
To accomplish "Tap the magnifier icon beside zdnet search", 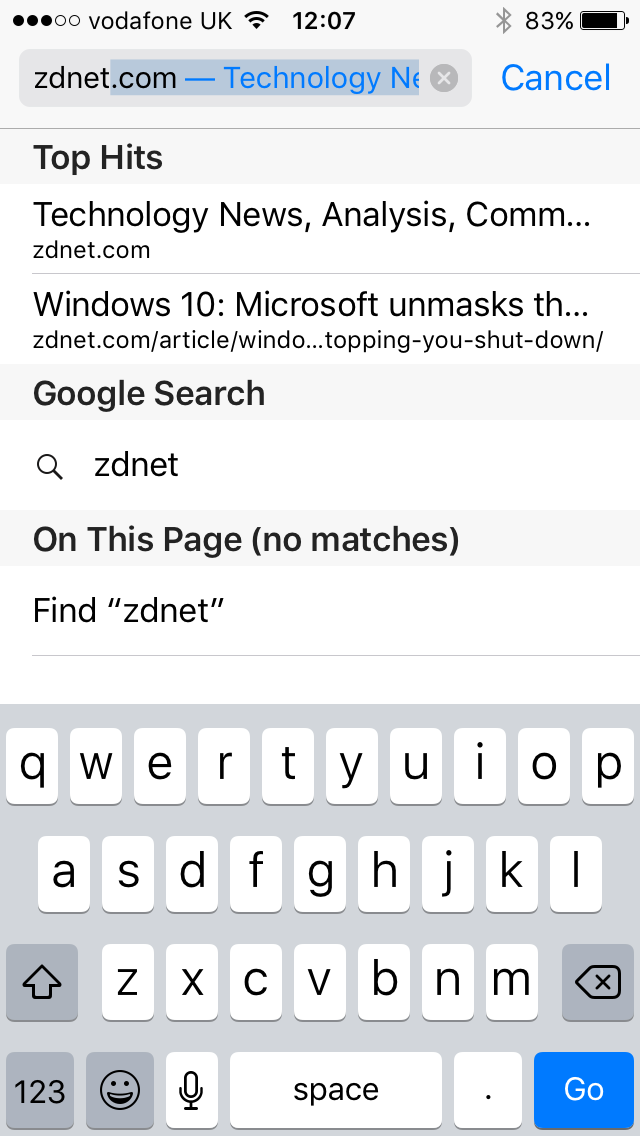I will pos(49,465).
